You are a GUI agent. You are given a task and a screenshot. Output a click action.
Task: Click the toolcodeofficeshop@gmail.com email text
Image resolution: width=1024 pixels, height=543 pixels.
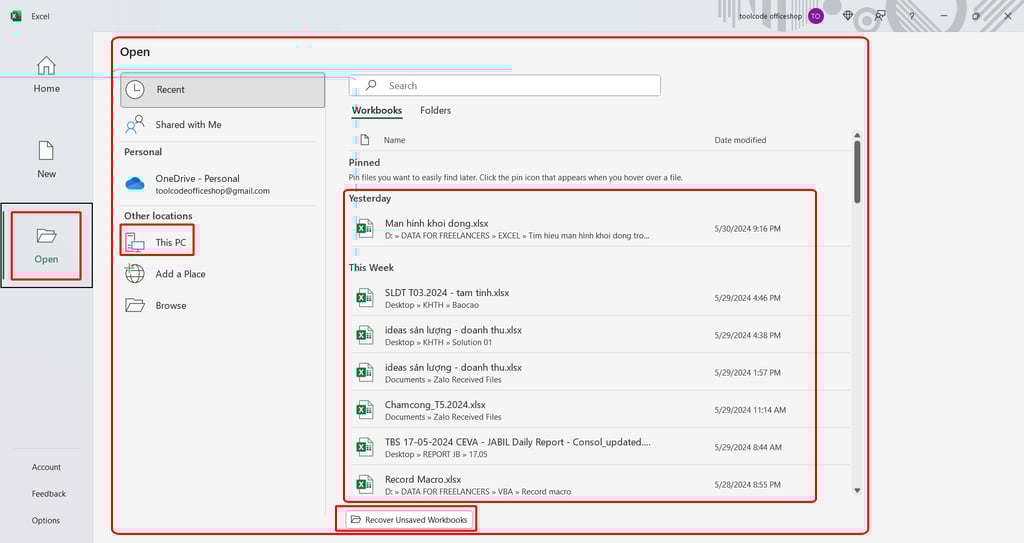pyautogui.click(x=212, y=191)
